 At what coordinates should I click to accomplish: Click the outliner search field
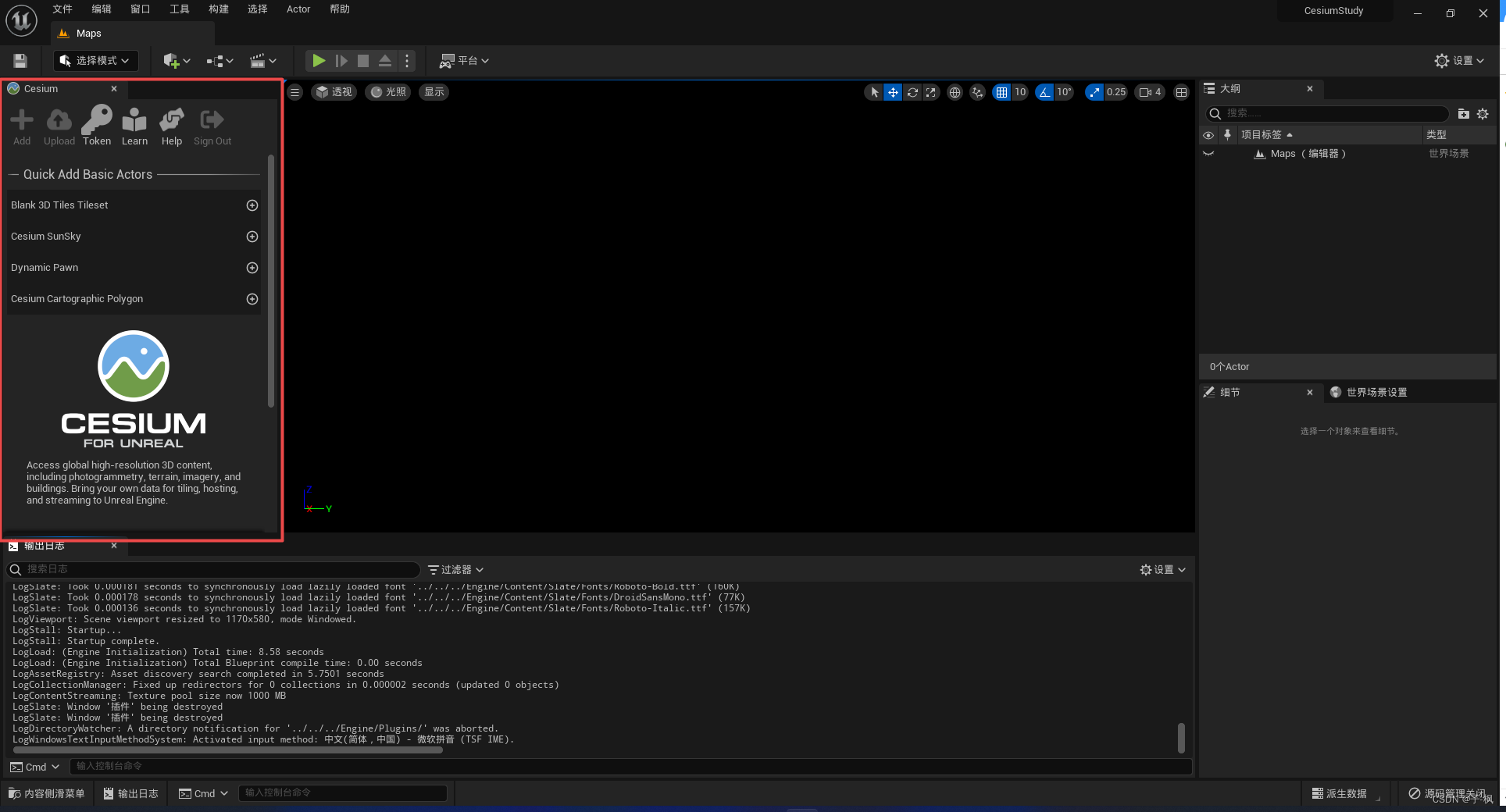(x=1326, y=114)
